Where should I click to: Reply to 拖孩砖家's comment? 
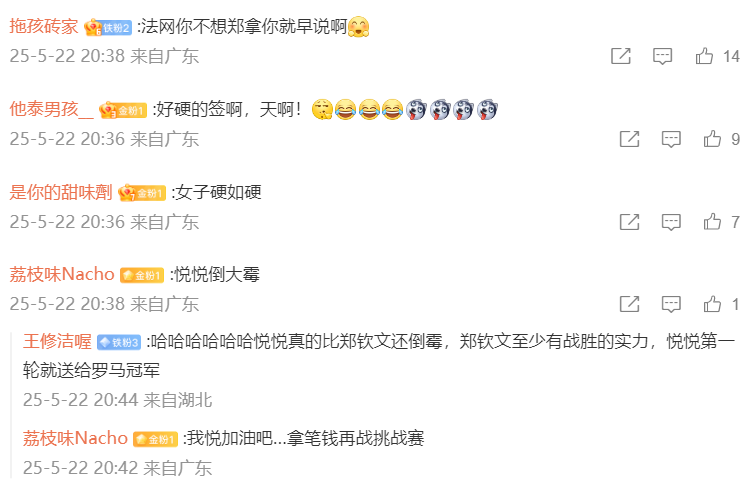click(662, 57)
